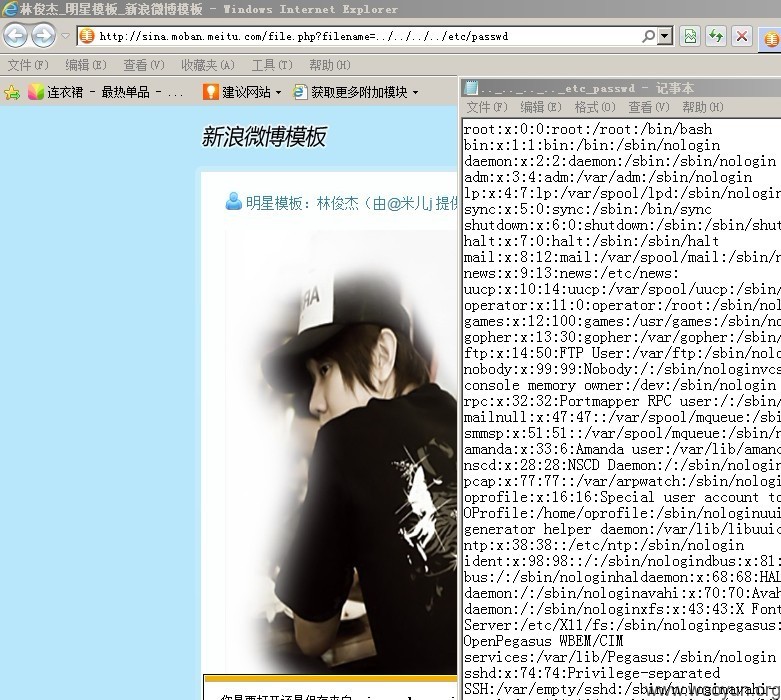Click the sshd:x:74:74 line in Notepad
Screen dimensions: 781x700
592,673
